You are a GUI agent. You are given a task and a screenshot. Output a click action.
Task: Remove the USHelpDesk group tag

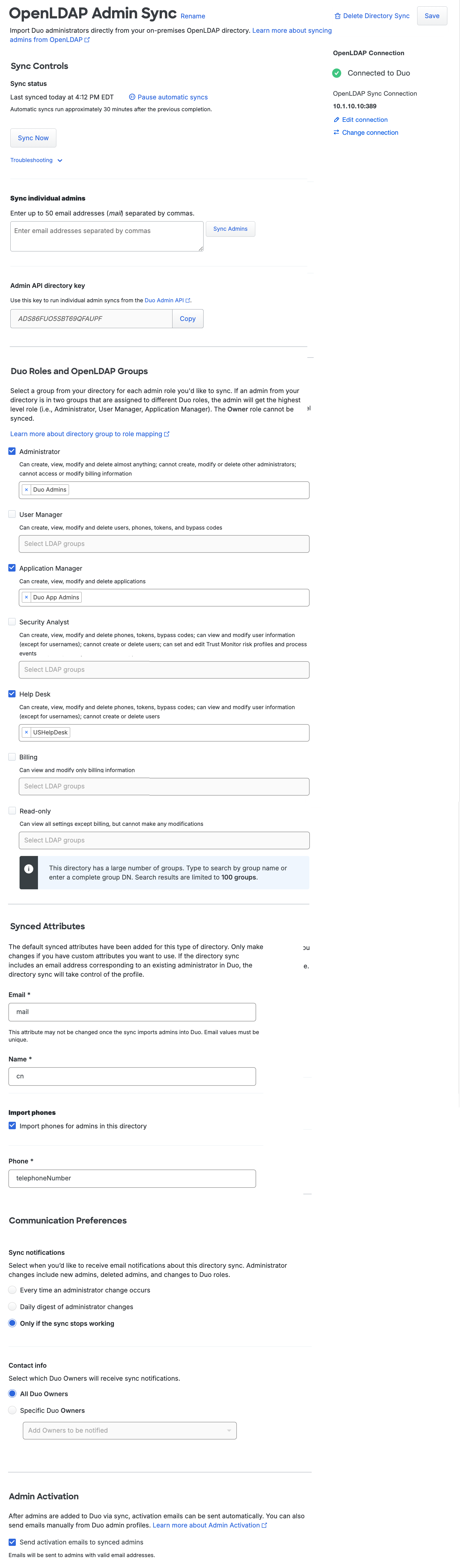(x=26, y=732)
